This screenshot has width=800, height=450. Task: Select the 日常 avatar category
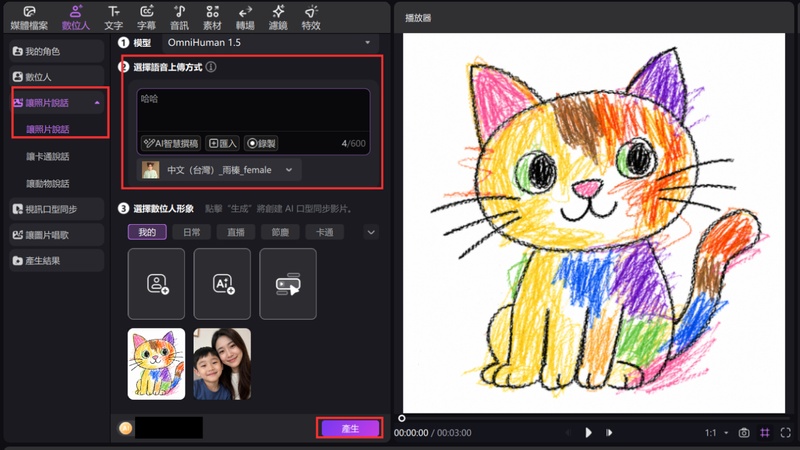(x=191, y=232)
